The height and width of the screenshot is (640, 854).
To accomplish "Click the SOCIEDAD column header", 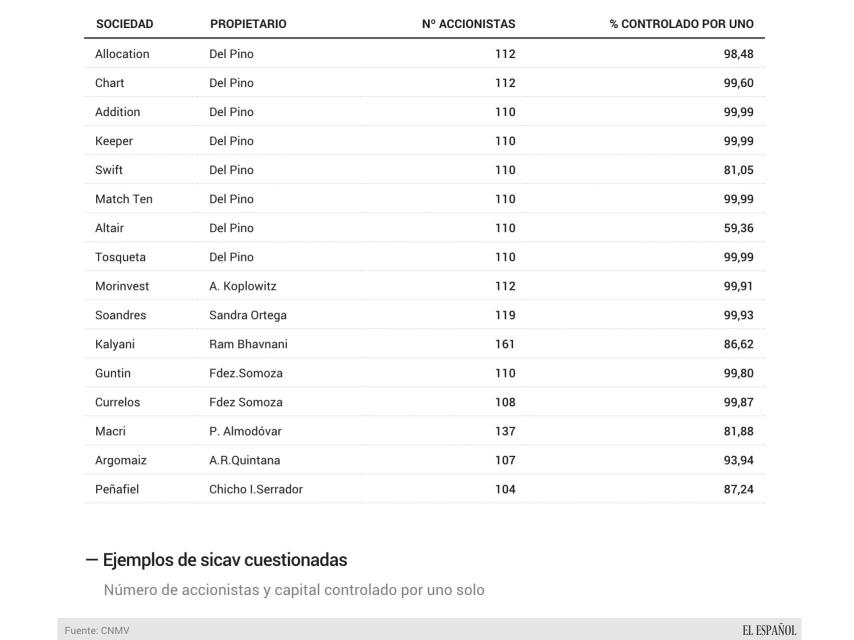I will [124, 24].
